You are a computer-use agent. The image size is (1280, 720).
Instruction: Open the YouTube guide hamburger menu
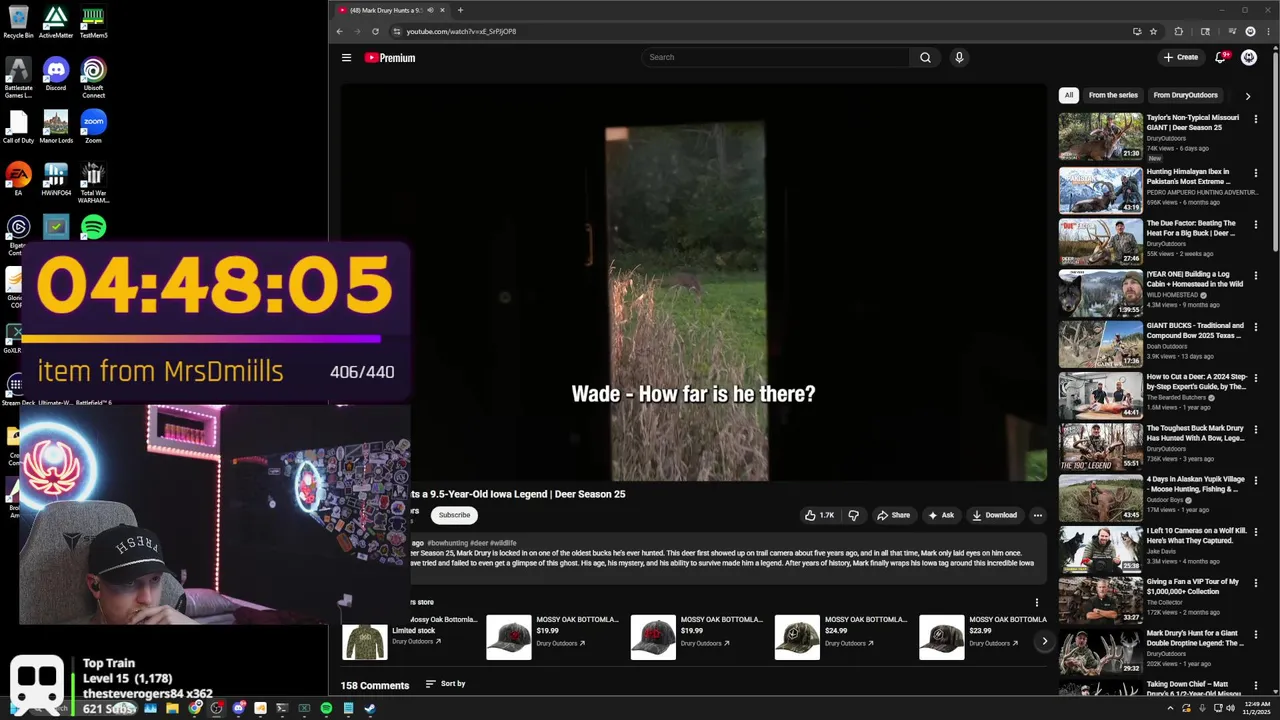tap(346, 58)
